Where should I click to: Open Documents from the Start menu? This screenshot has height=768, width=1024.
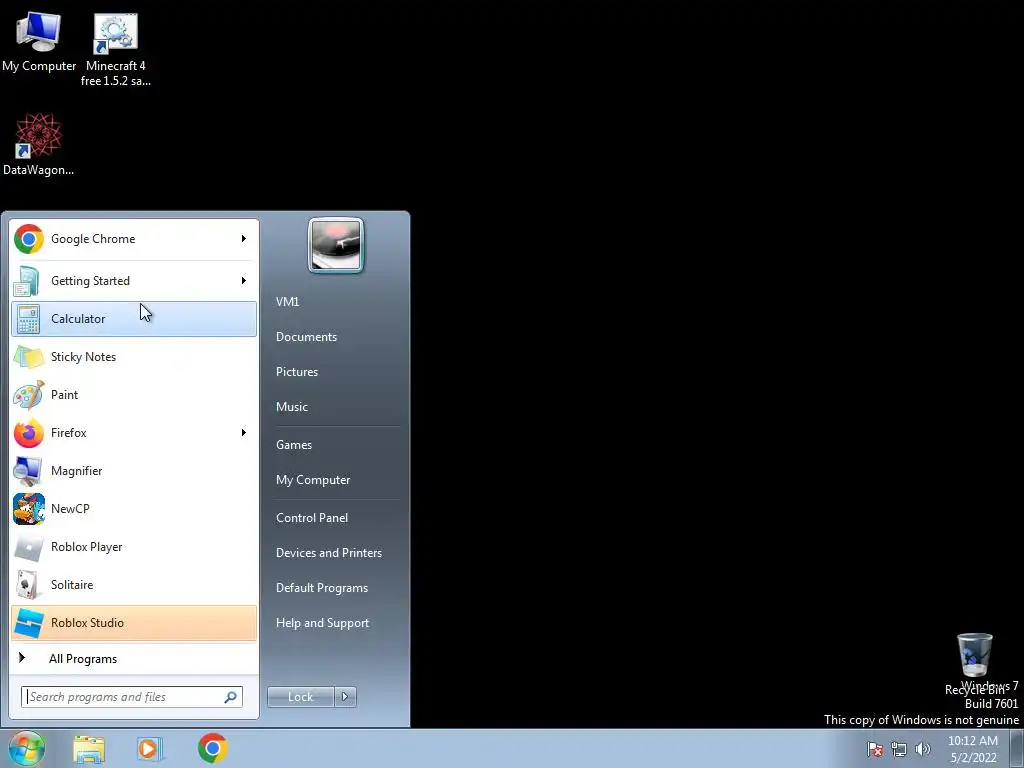tap(306, 337)
